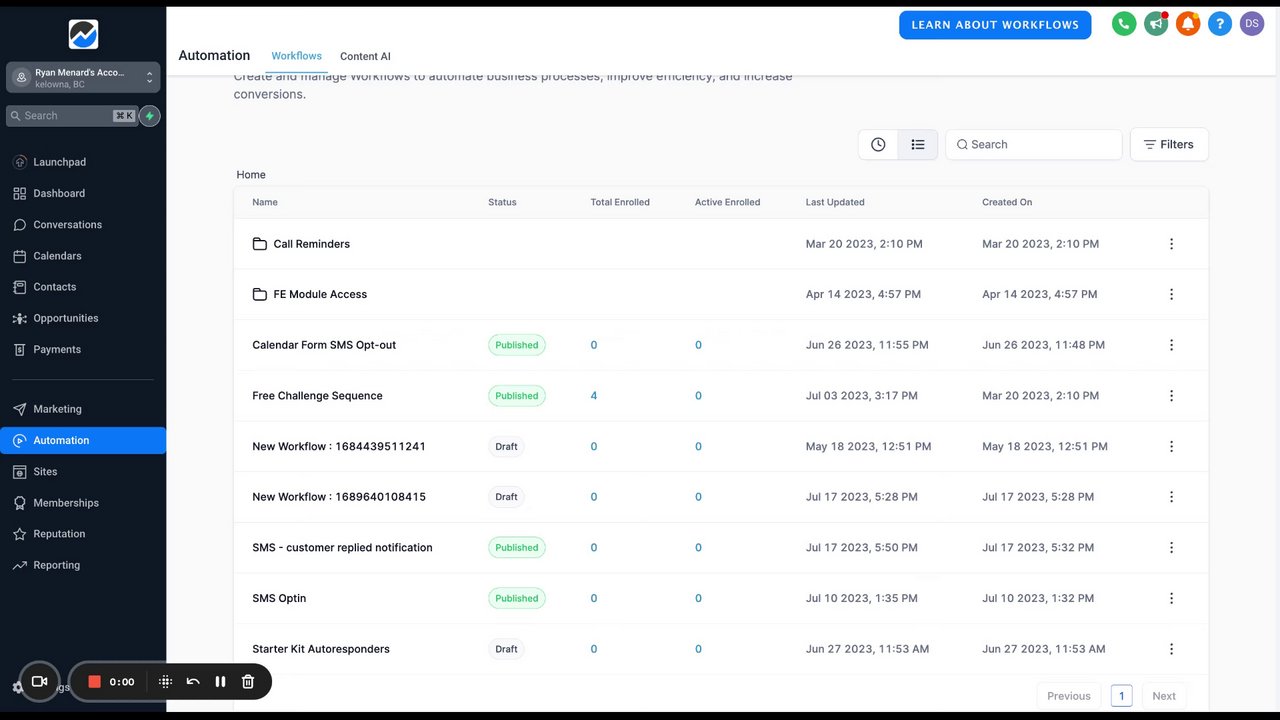This screenshot has height=720, width=1280.
Task: Switch to the list view toggle
Action: [x=918, y=145]
